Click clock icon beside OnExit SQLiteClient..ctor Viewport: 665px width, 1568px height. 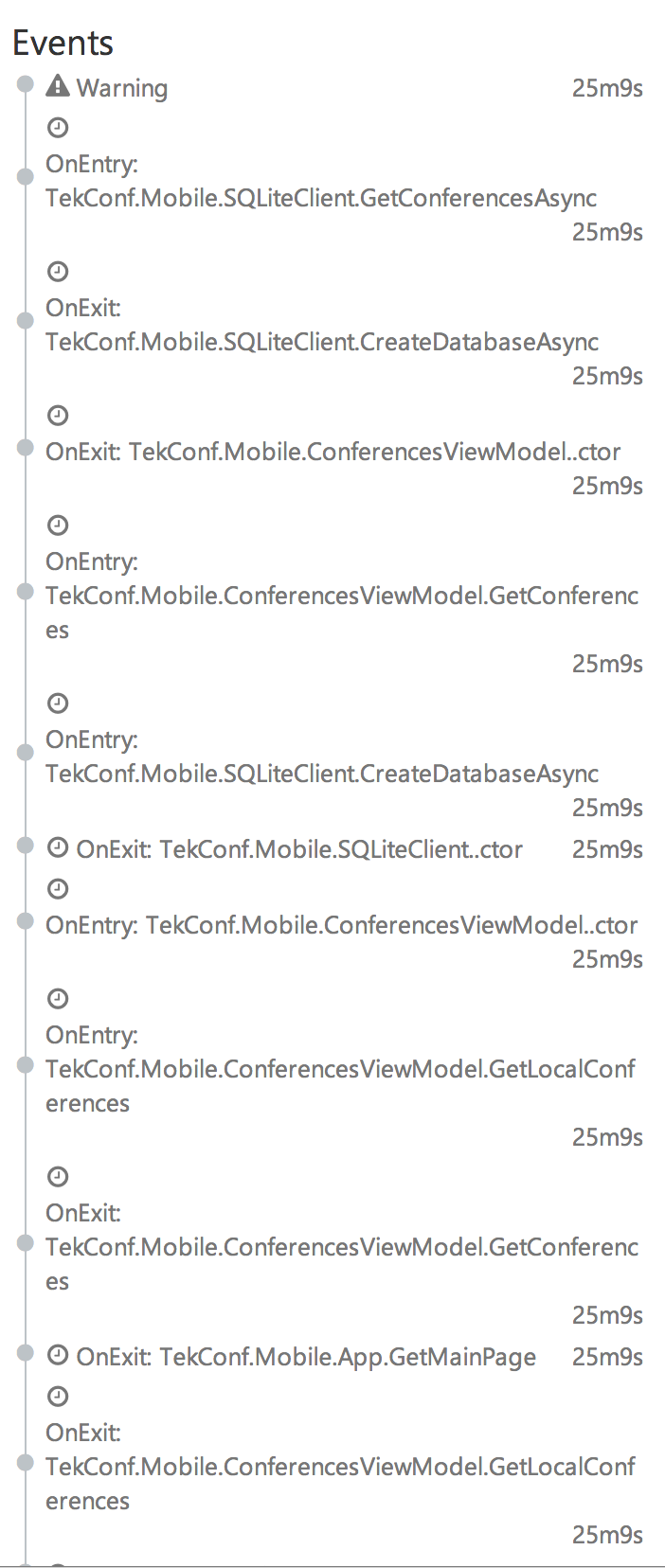(x=58, y=847)
